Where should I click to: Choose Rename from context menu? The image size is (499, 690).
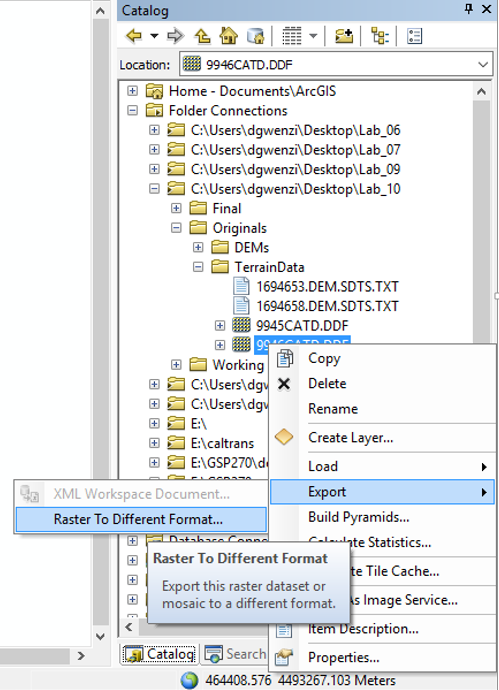click(333, 409)
